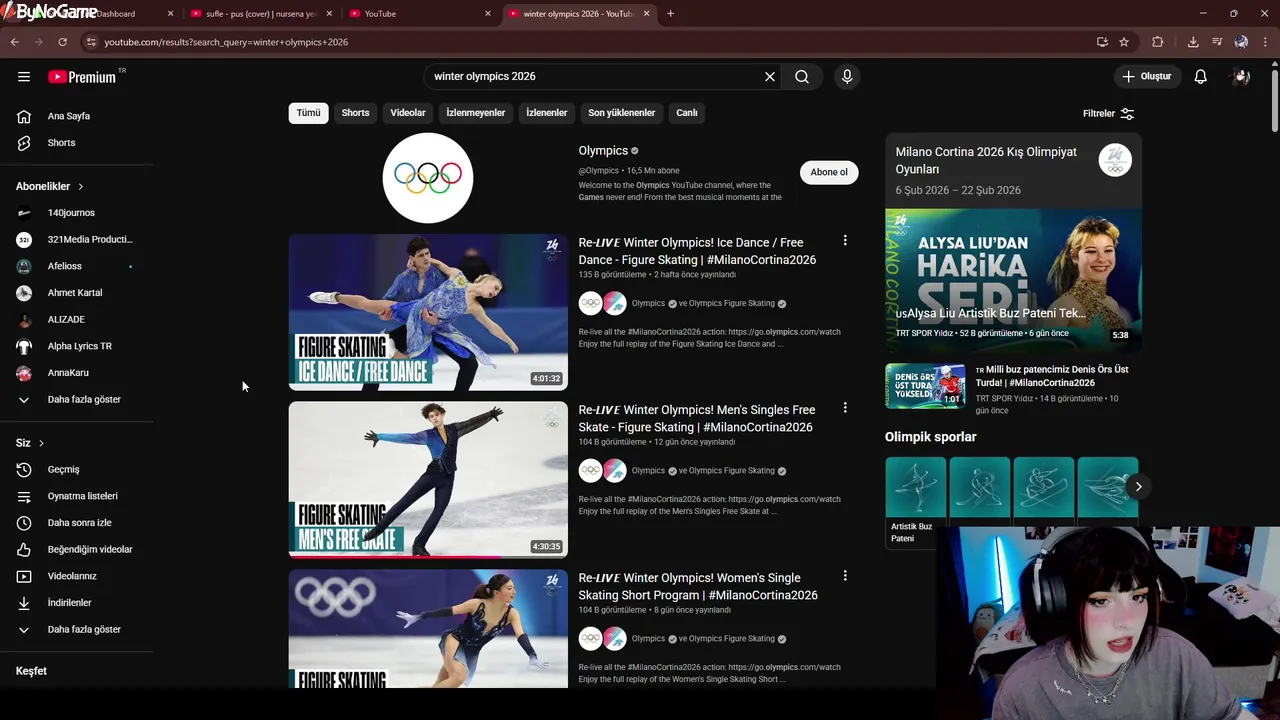
Task: Subscribe with the Abone ol button
Action: click(829, 172)
